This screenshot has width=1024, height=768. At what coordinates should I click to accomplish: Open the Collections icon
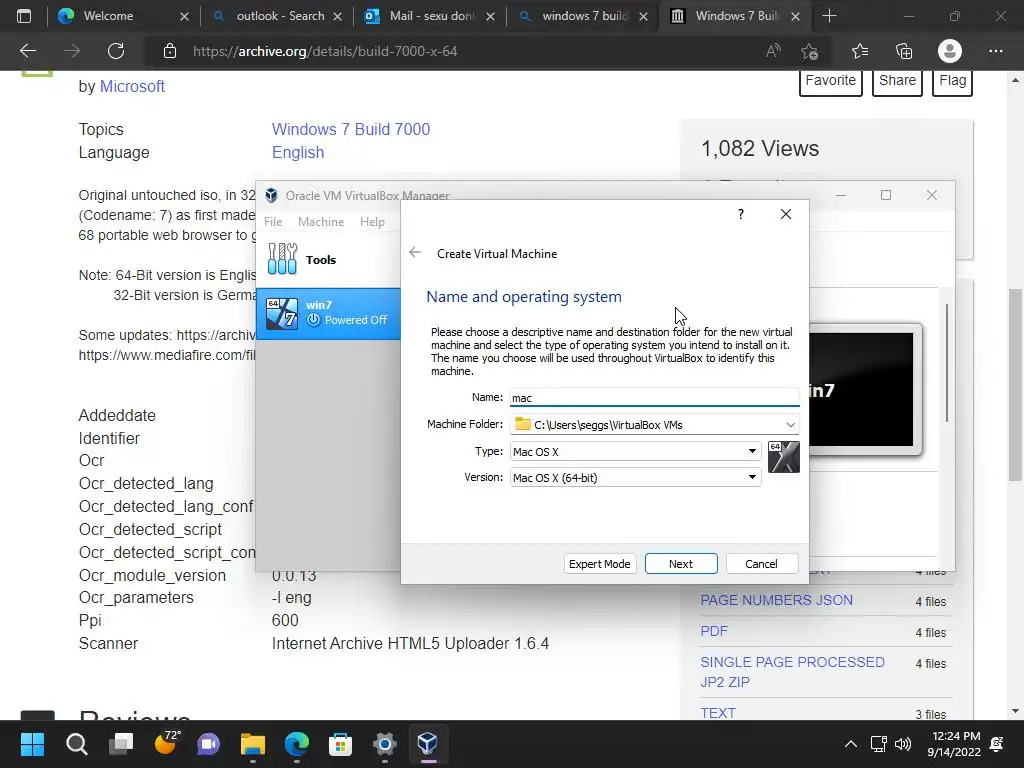[x=904, y=51]
